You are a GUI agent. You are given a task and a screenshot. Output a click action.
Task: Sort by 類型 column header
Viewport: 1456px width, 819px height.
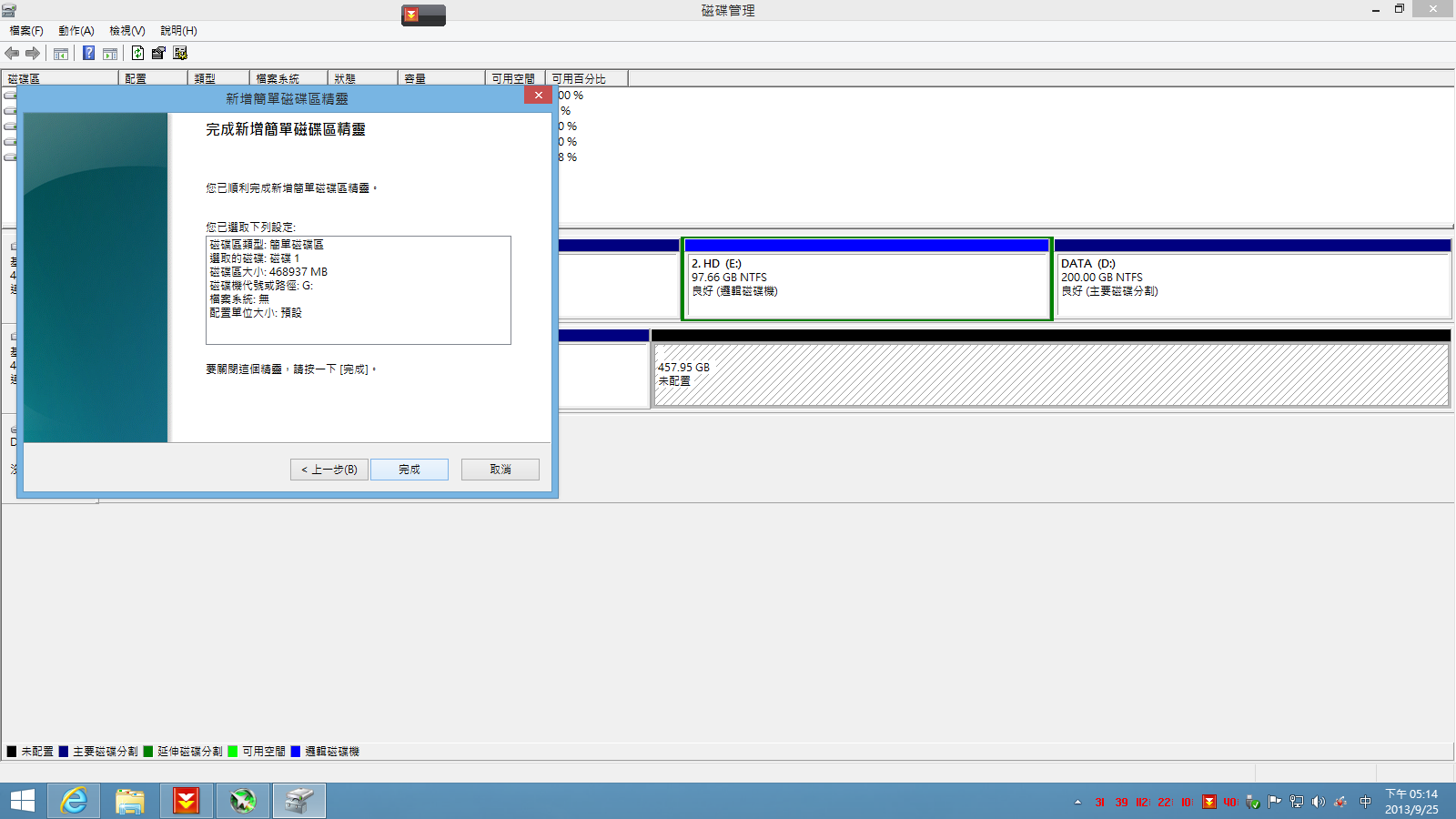(218, 78)
